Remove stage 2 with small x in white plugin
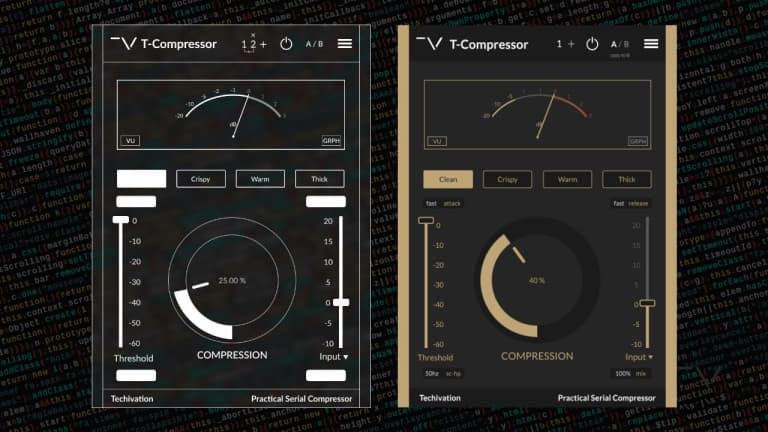This screenshot has height=432, width=768. 253,35
